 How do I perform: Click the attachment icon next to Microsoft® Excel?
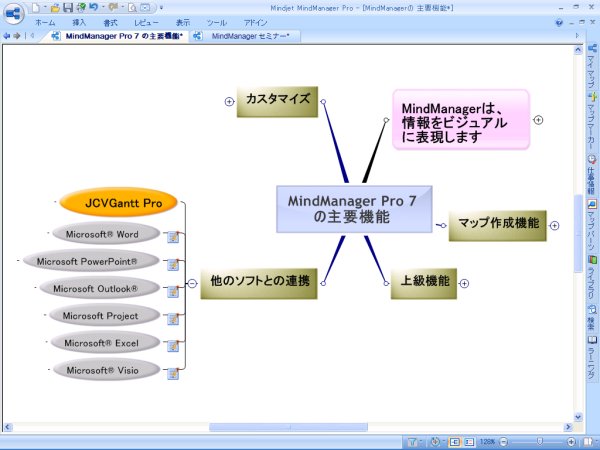173,346
